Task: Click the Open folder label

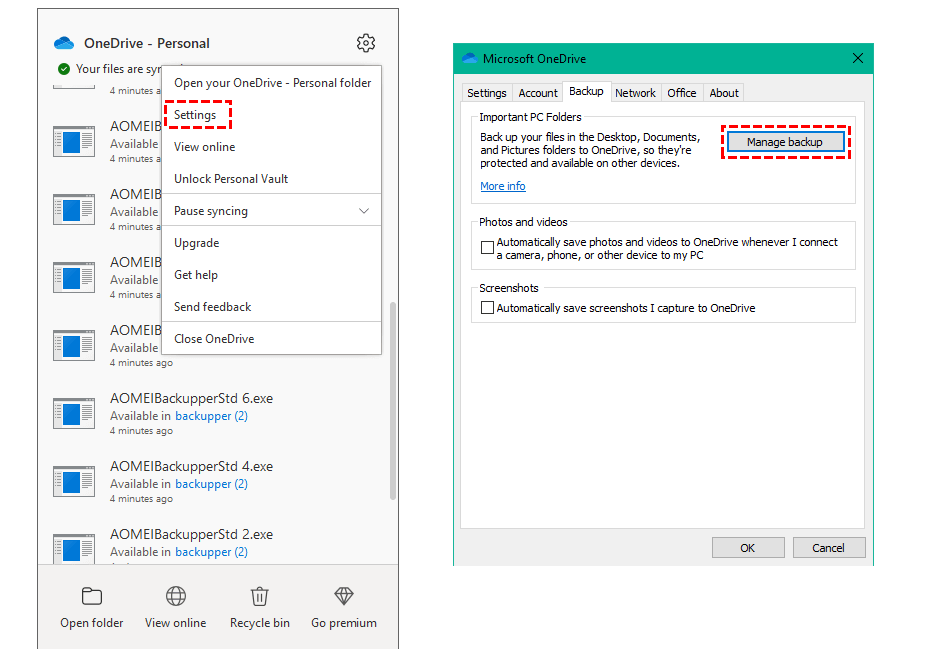Action: (x=92, y=623)
